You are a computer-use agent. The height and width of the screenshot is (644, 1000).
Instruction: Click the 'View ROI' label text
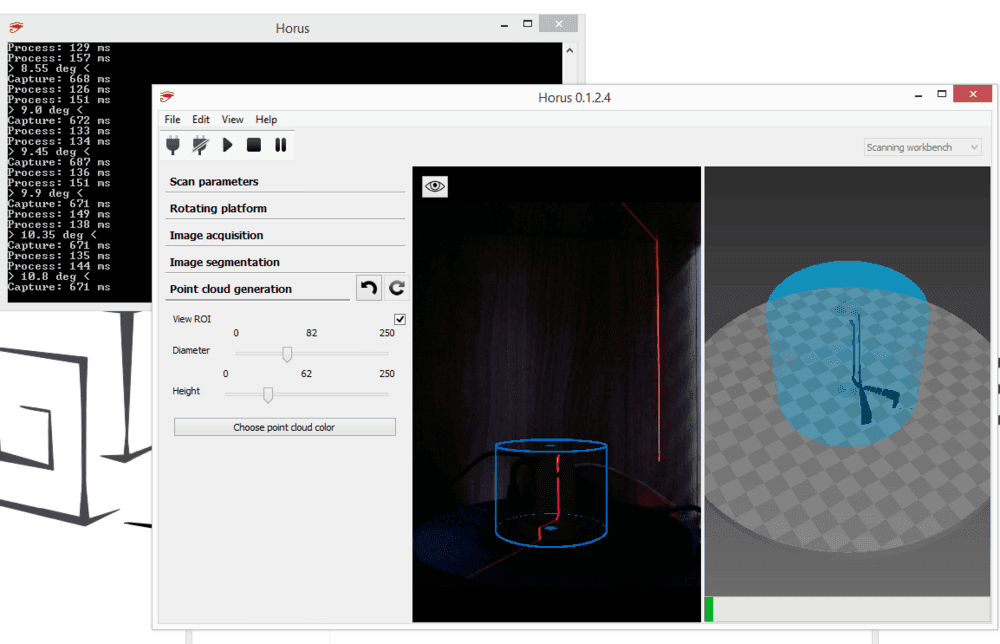pyautogui.click(x=191, y=319)
